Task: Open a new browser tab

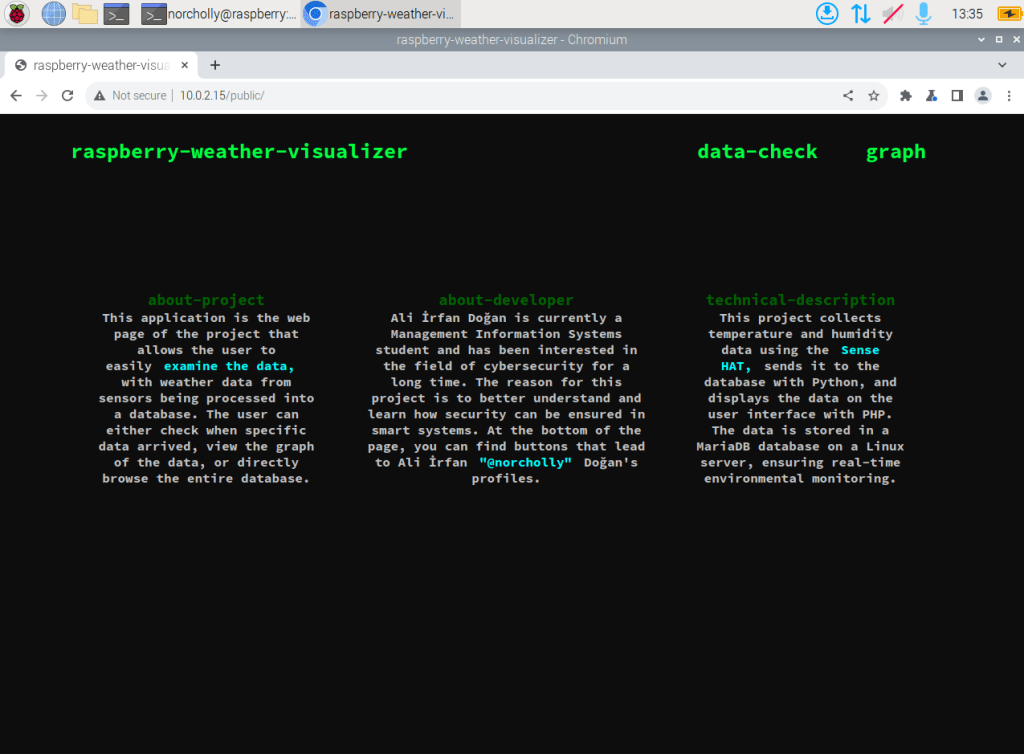Action: (214, 65)
